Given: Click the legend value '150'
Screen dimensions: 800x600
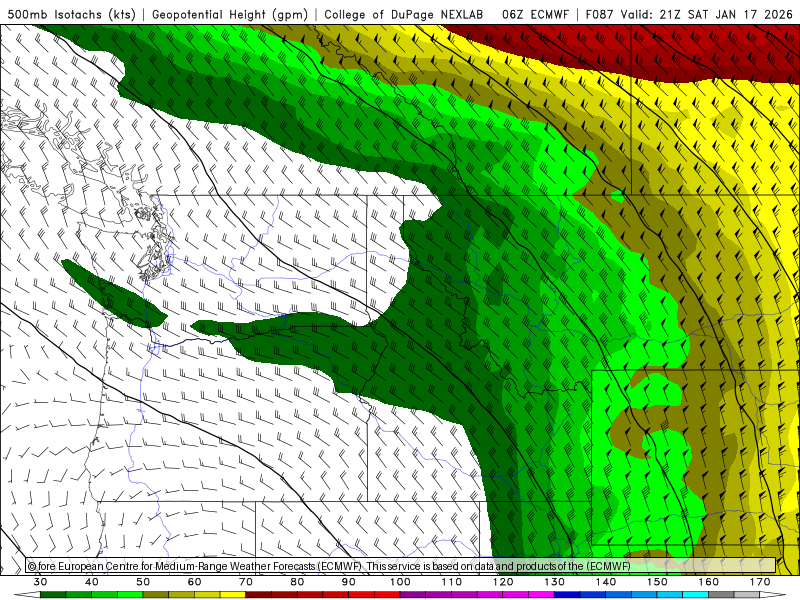Looking at the screenshot, I should (658, 582).
